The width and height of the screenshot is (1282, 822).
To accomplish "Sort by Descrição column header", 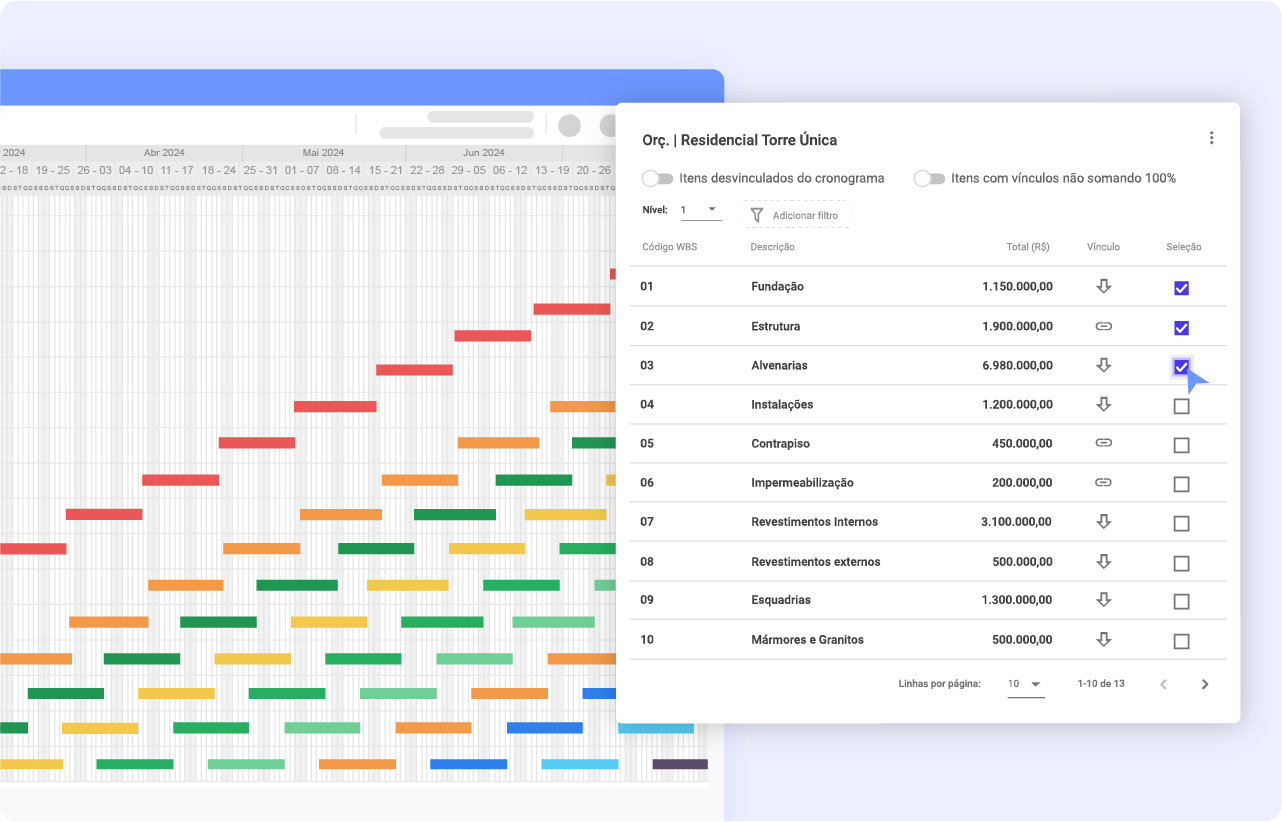I will click(773, 247).
